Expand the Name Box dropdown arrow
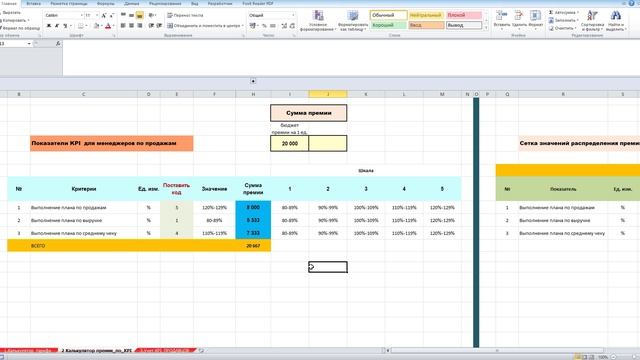 pyautogui.click(x=29, y=43)
